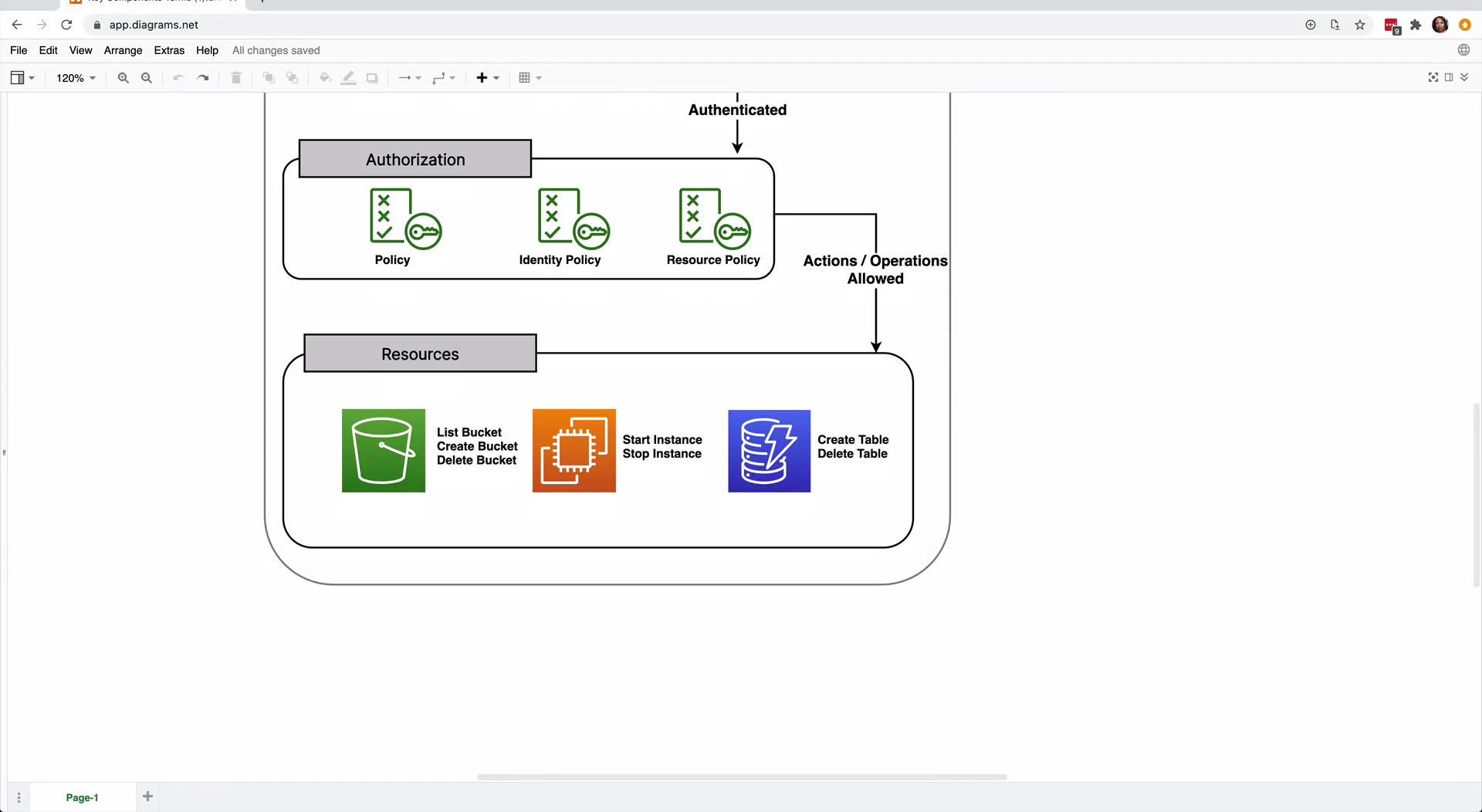Select the Resources header box
The image size is (1482, 812).
tap(421, 354)
